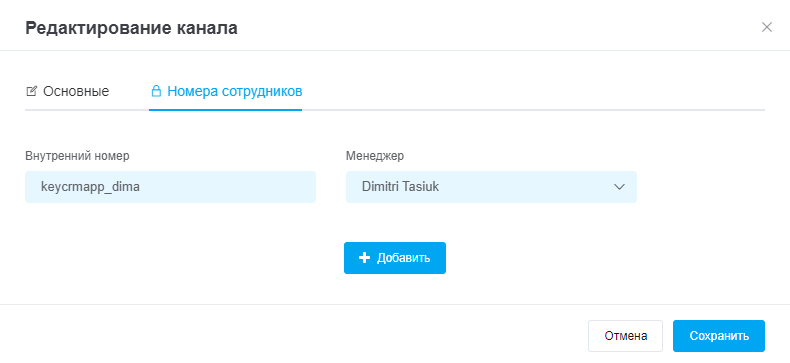This screenshot has height=363, width=790.
Task: Add a new employee number with Добавить
Action: tap(395, 258)
